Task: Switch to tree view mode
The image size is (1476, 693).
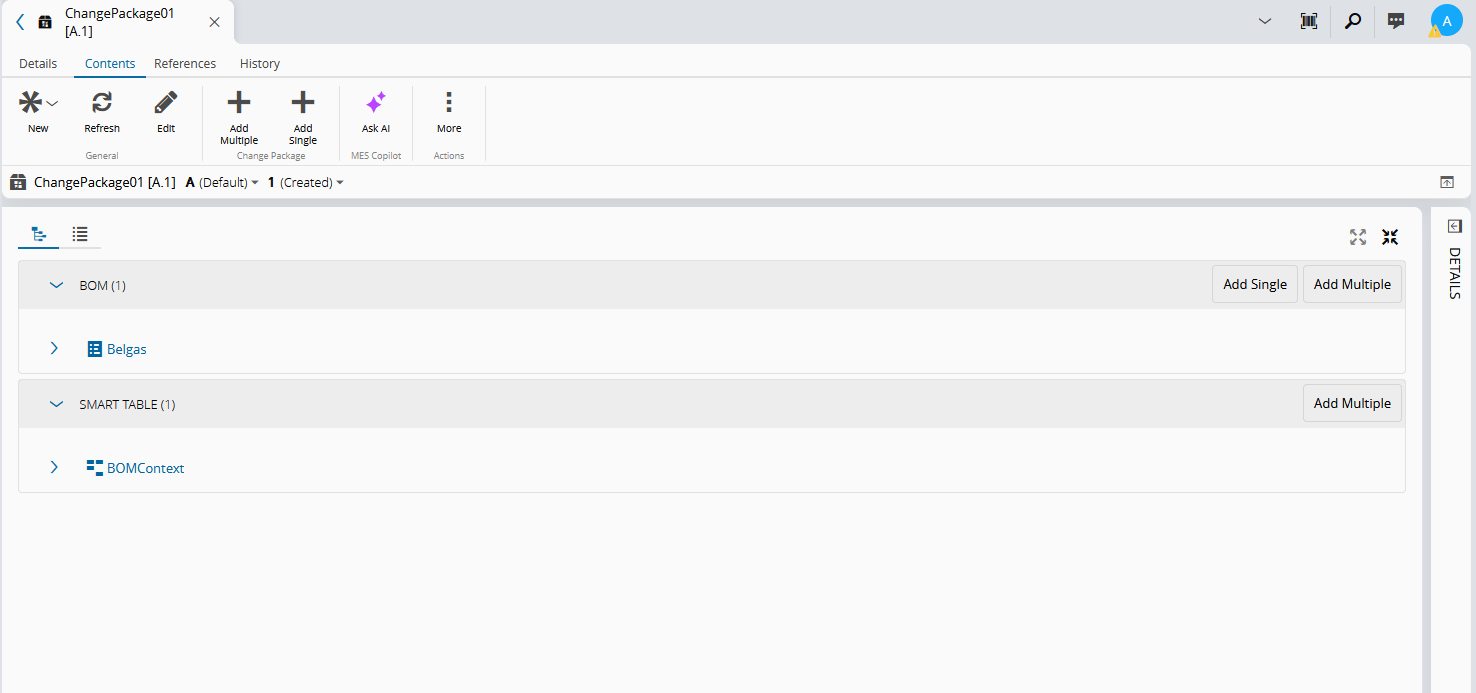Action: 39,234
